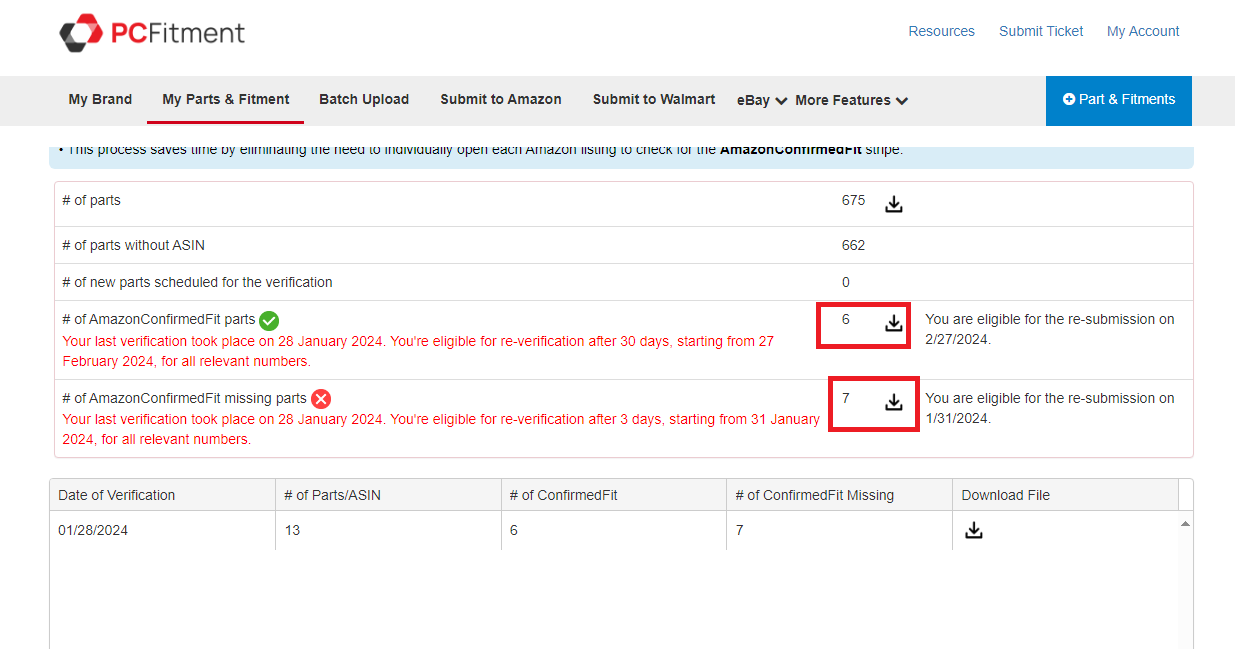Download file for the 01/28/2024 verification
This screenshot has height=649, width=1235.
[x=973, y=530]
